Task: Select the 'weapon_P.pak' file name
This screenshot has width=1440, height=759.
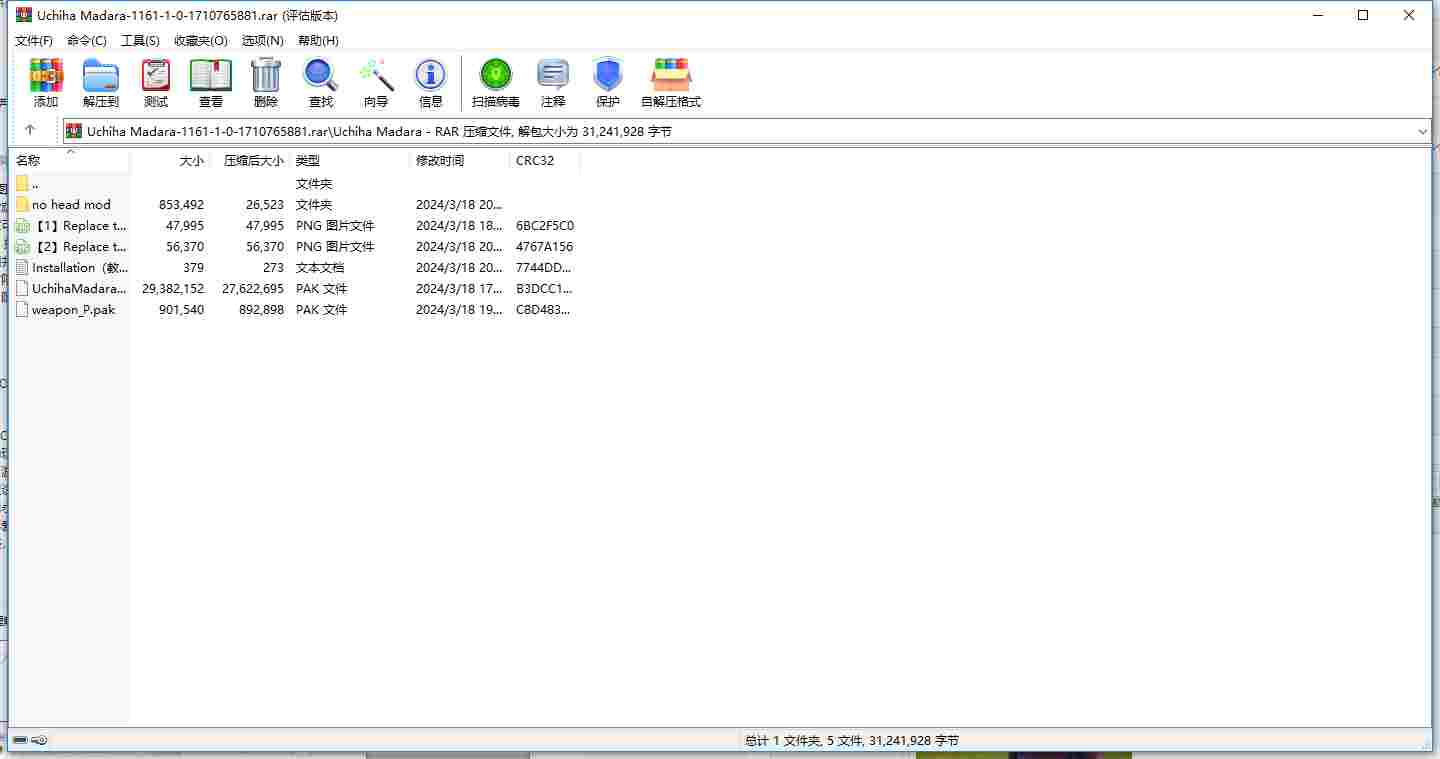Action: [x=73, y=310]
